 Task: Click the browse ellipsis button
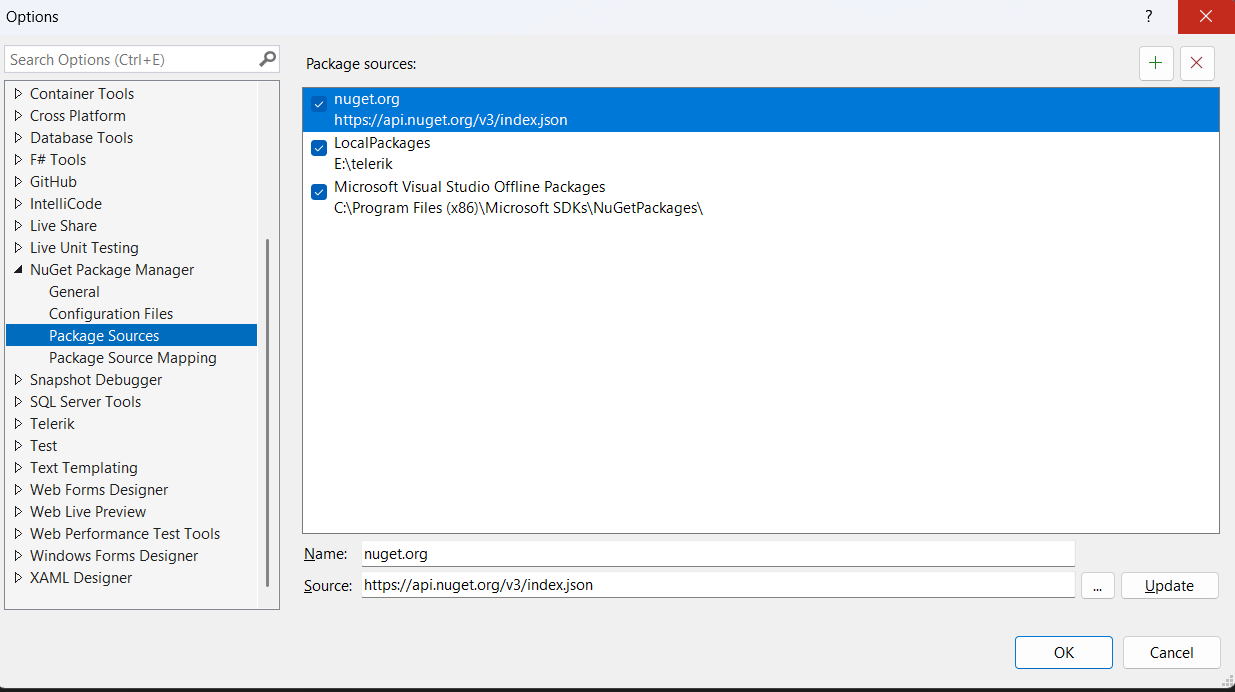1097,586
